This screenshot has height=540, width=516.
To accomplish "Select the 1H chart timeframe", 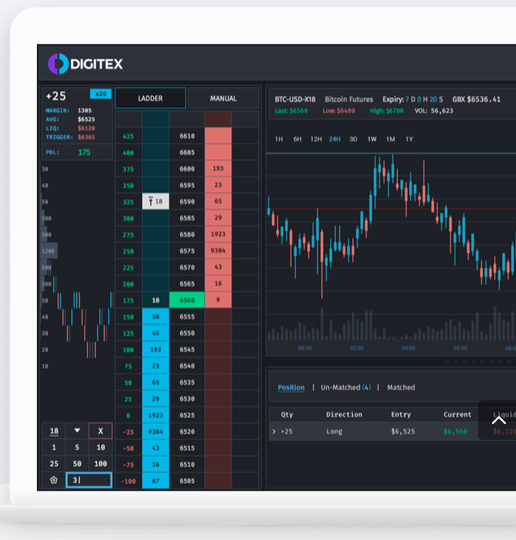I will pyautogui.click(x=279, y=139).
